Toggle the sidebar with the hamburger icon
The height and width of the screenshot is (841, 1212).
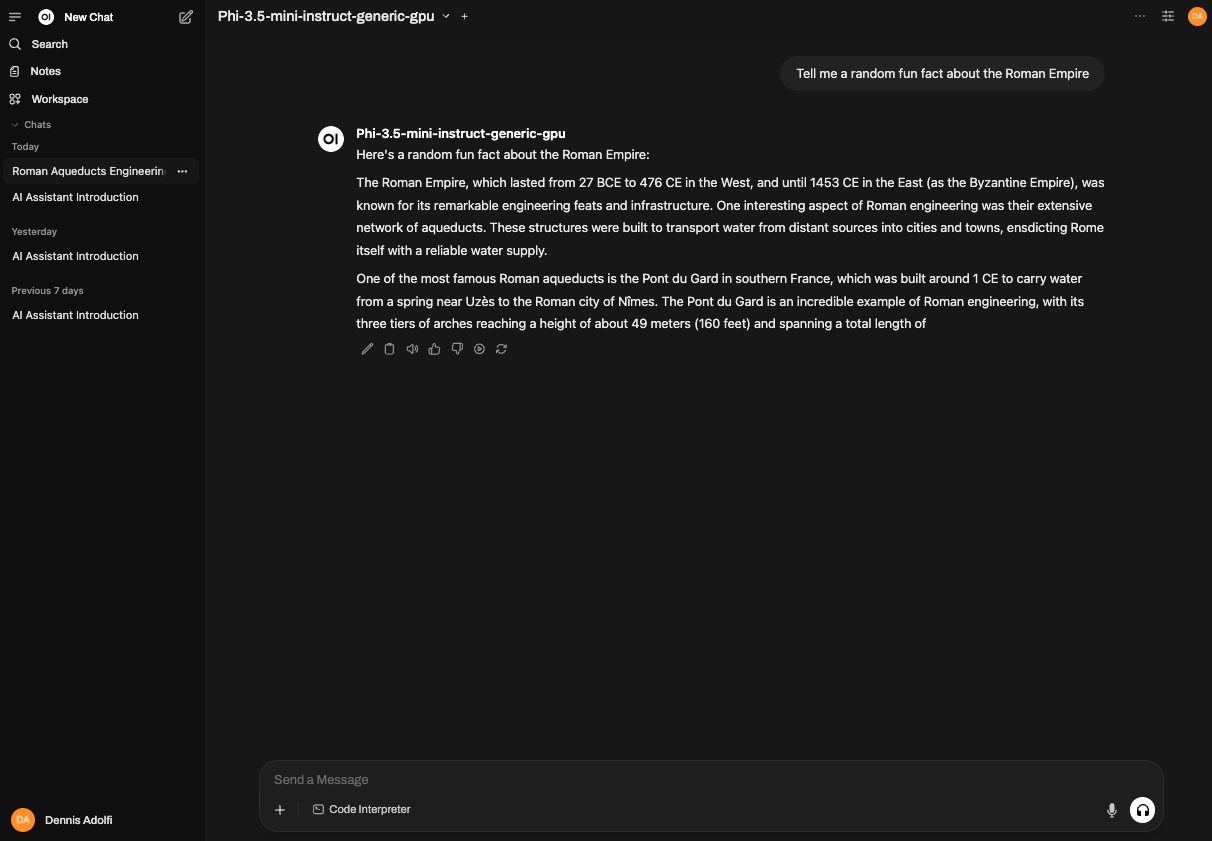[x=15, y=17]
